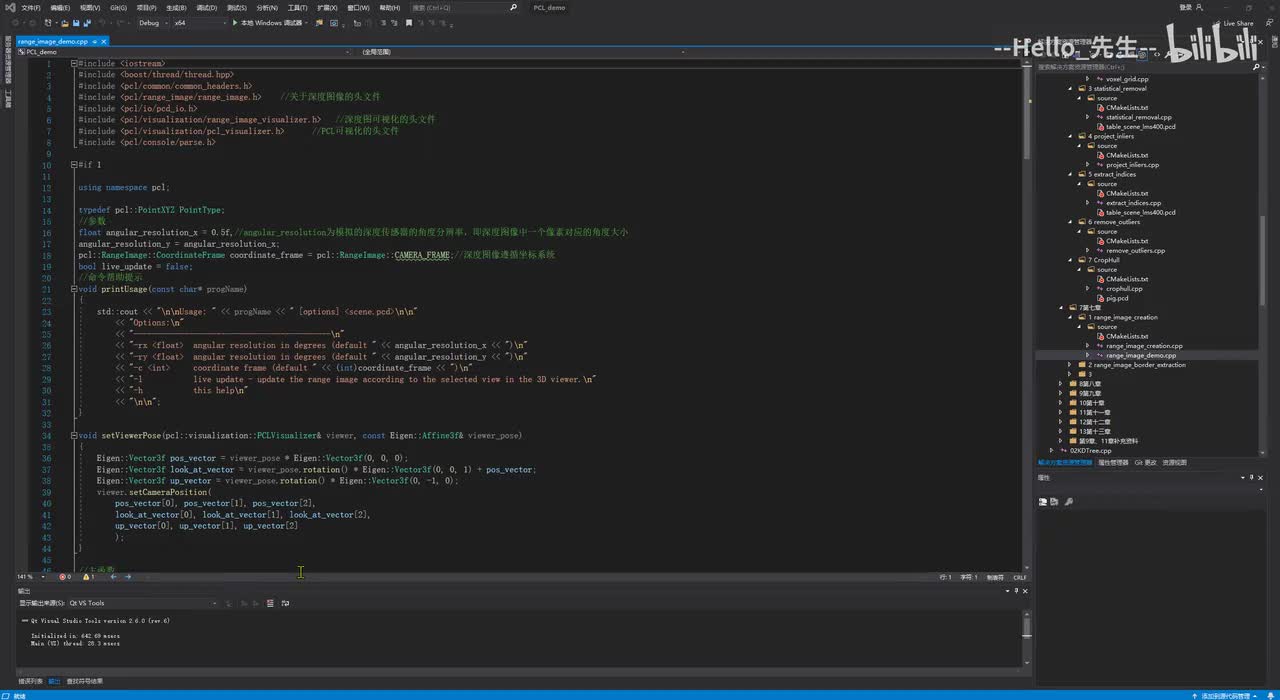The height and width of the screenshot is (700, 1280).
Task: Collapse the setViewerPose function code fold
Action: coord(74,436)
